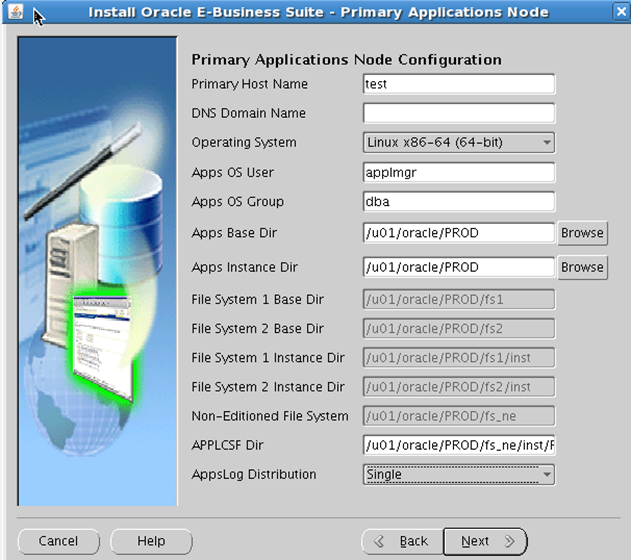Screen dimensions: 631x560
Task: Open the Operating System dropdown
Action: point(459,142)
